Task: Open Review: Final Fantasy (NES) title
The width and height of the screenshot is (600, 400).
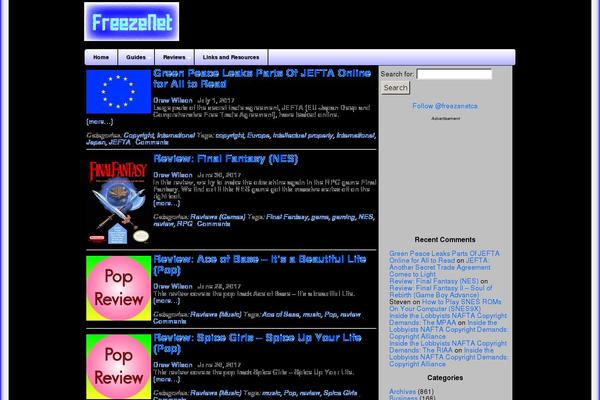Action: click(x=225, y=159)
